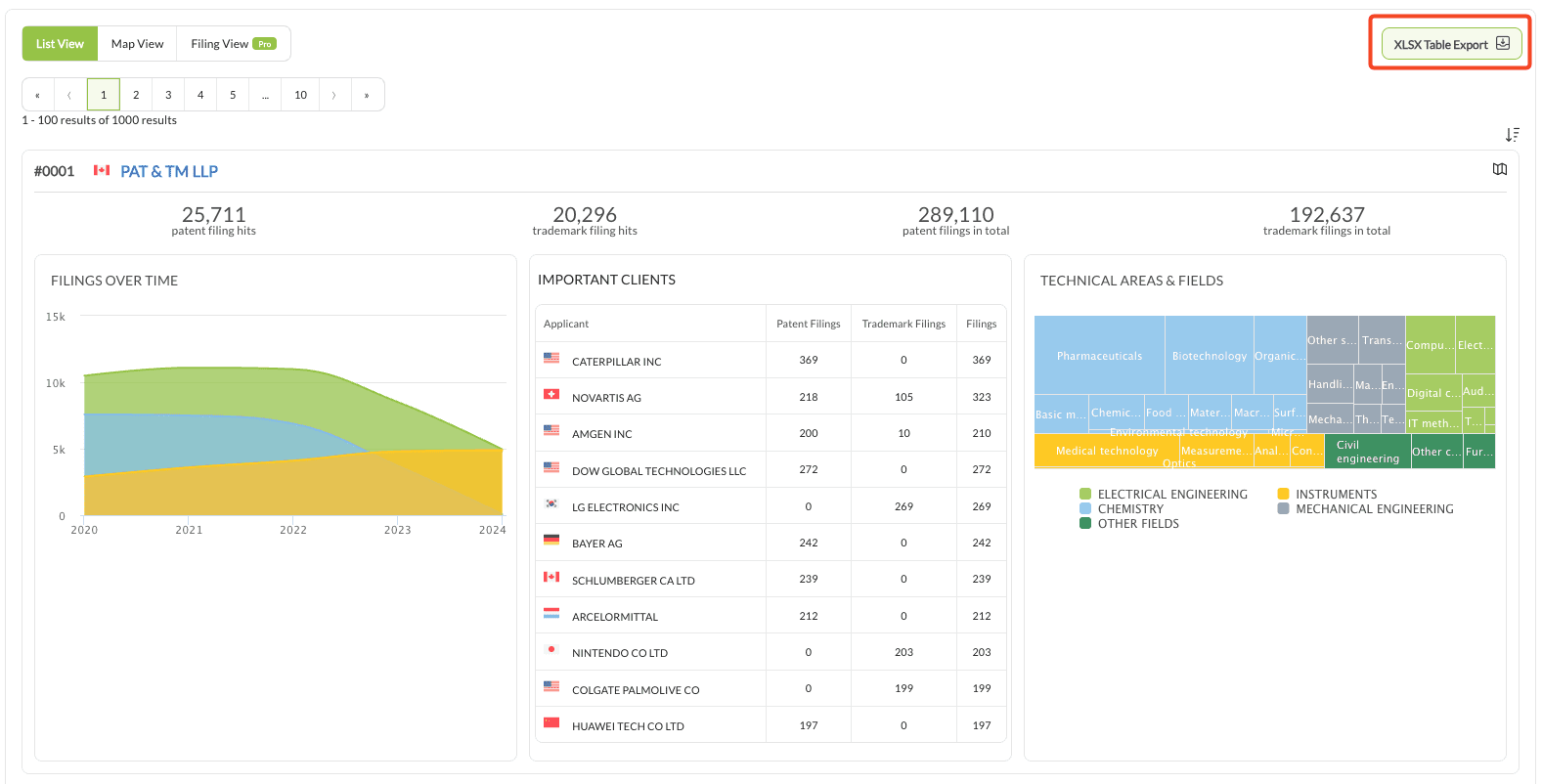Click the previous-page arrow icon

69,95
